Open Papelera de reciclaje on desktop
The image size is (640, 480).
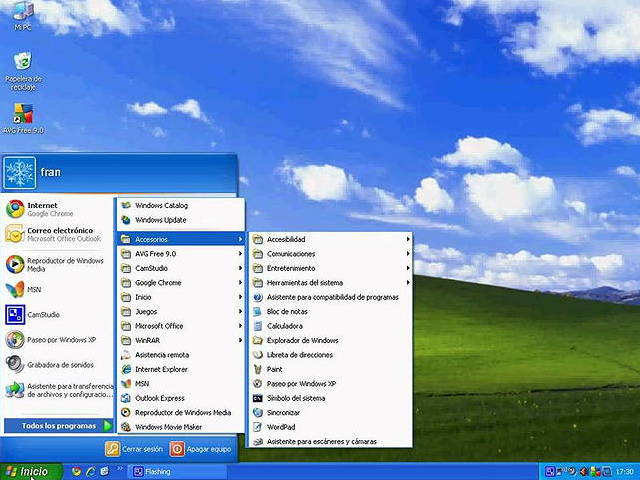[23, 71]
